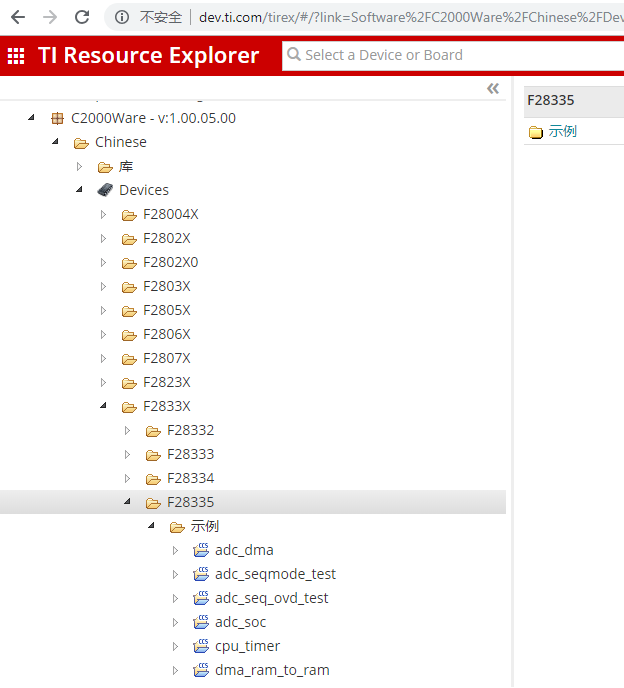Select the F28333 tree item
Viewport: 624px width, 688px height.
[190, 454]
